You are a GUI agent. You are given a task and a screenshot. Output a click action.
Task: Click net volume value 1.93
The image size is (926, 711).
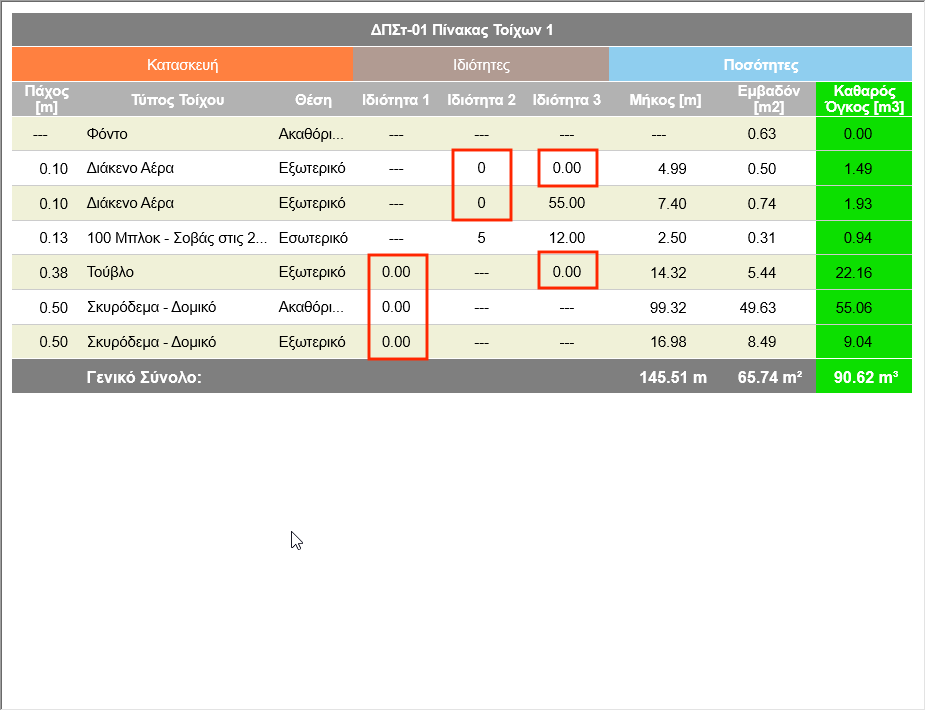(x=857, y=204)
